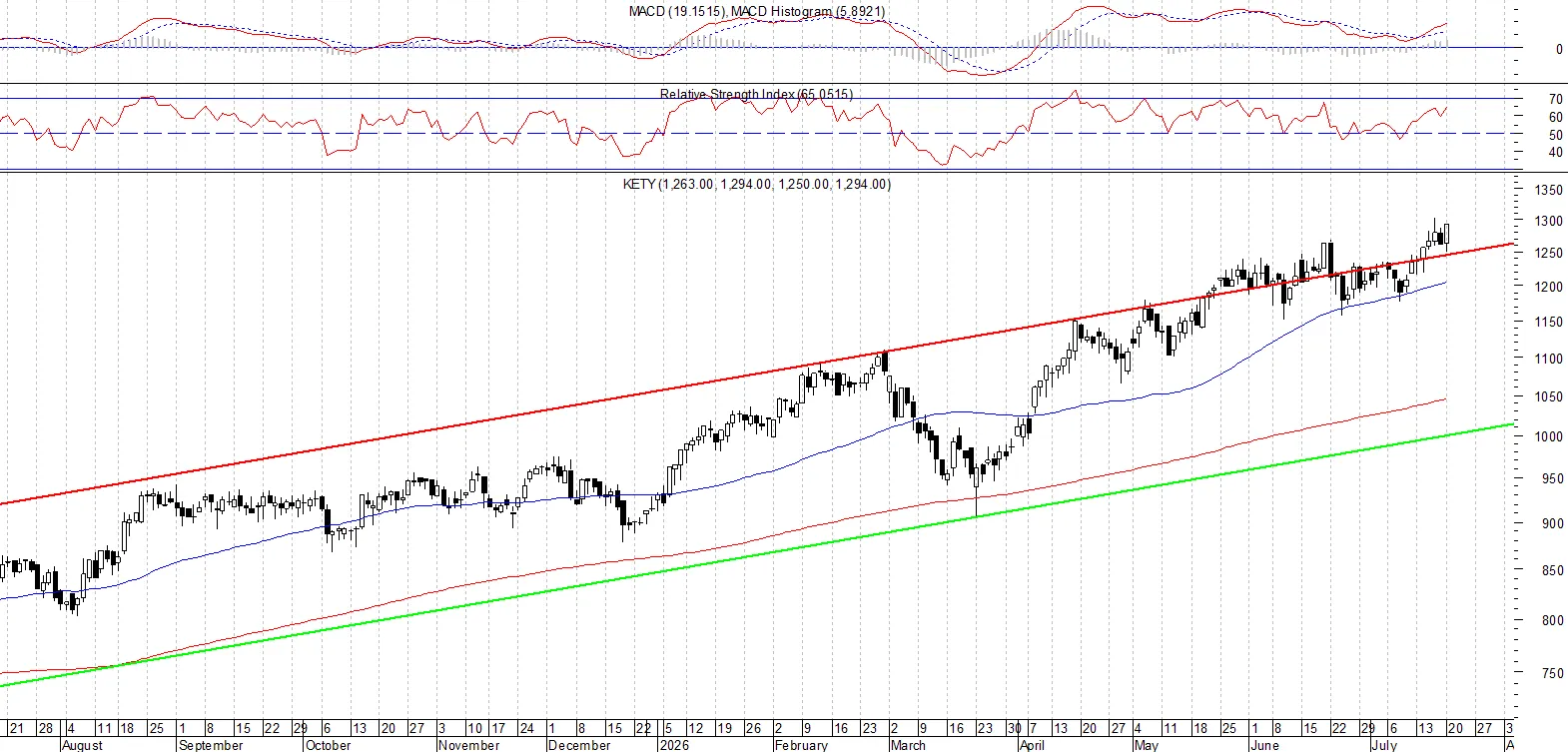1568x752 pixels.
Task: Select the June month label
Action: coord(1264,745)
